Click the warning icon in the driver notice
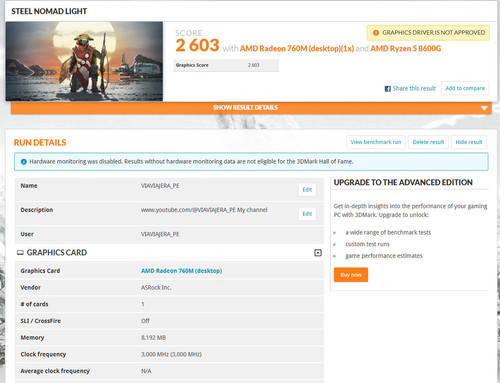The image size is (500, 383). (x=376, y=33)
